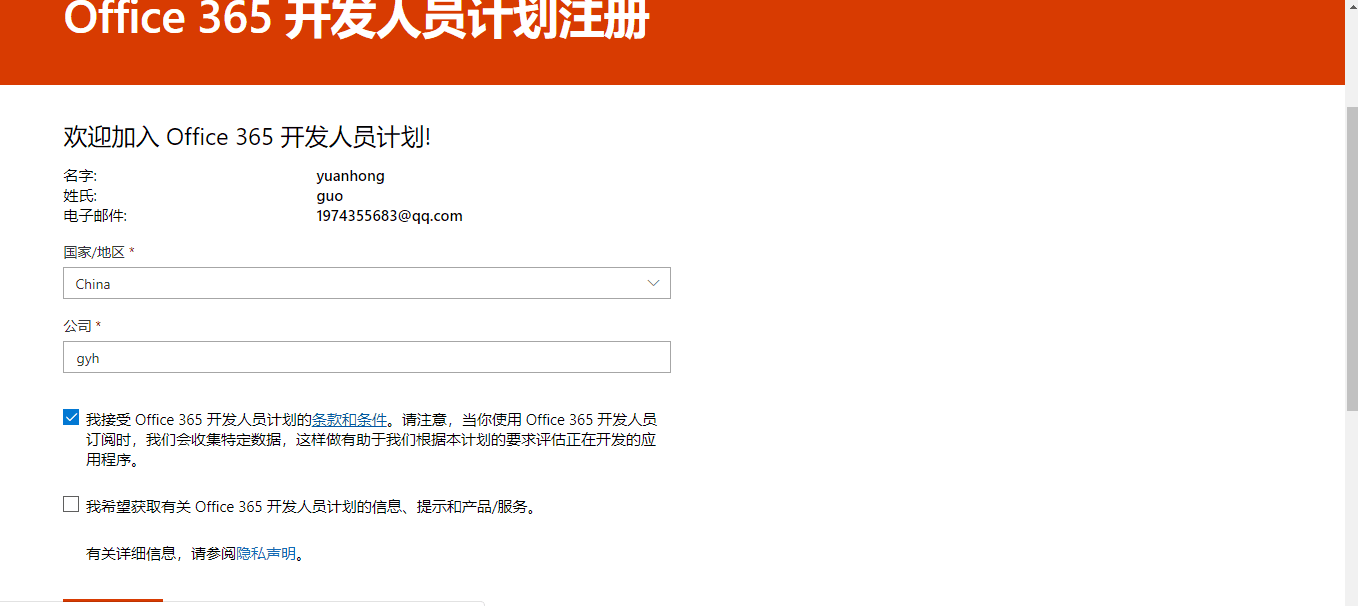This screenshot has width=1358, height=606.
Task: Click the heading 欢迎加入 Office 365 开发人员计划!
Action: 247,137
